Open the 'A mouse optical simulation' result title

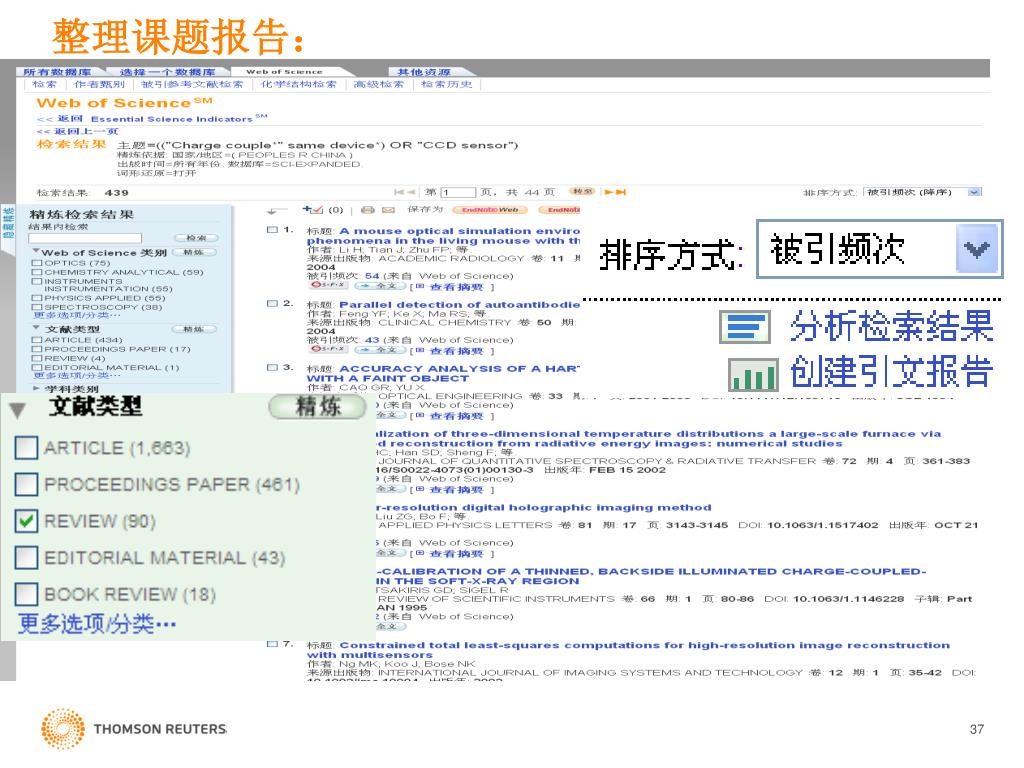tap(443, 236)
